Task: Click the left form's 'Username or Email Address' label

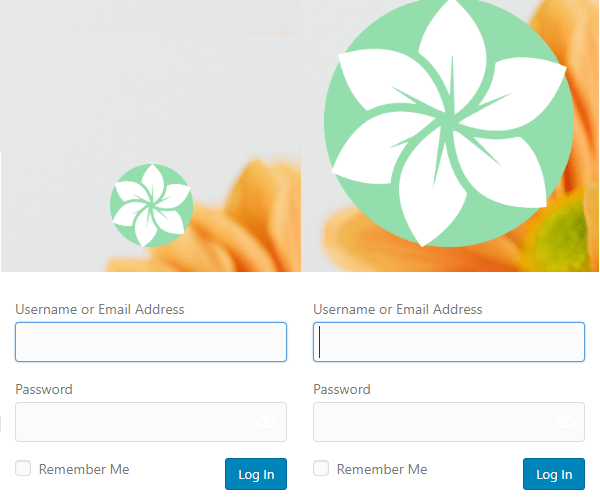Action: (x=100, y=309)
